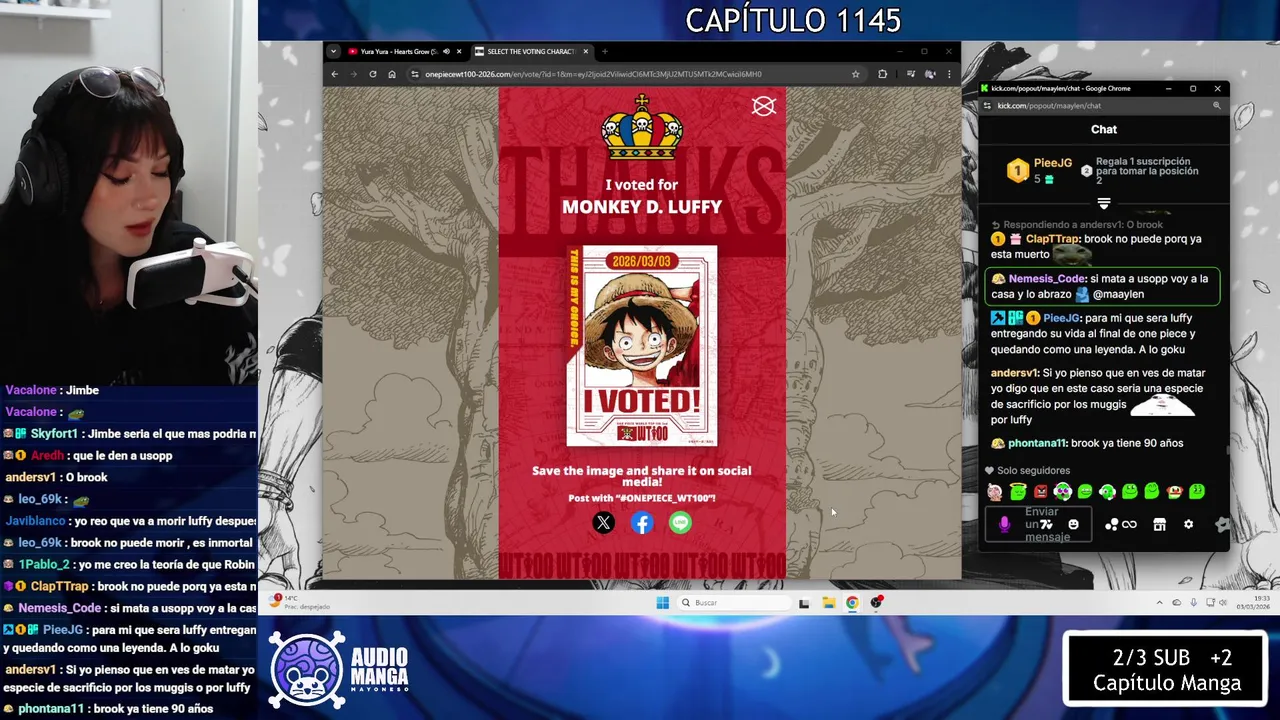Open the media controls button
This screenshot has width=1280, height=720.
[x=911, y=74]
